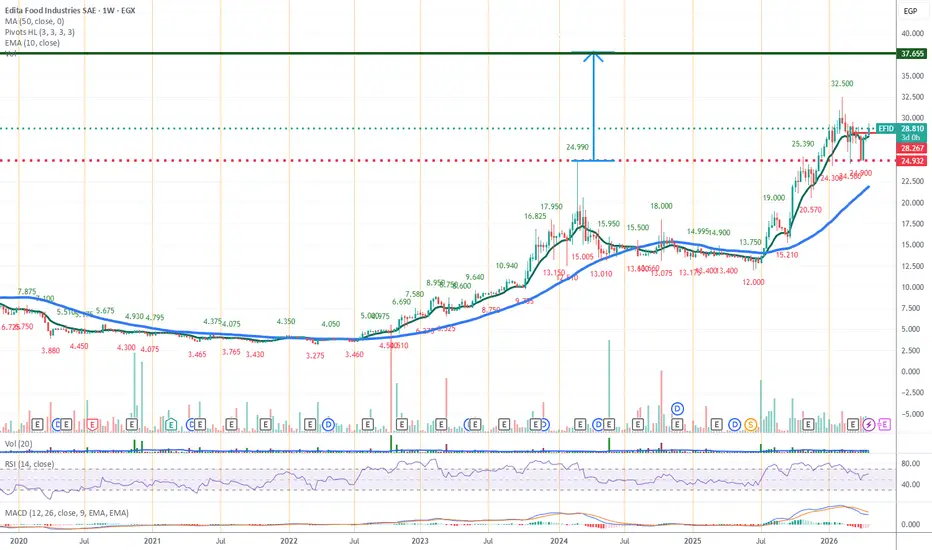Image resolution: width=932 pixels, height=550 pixels.
Task: Click the 2023 time axis label
Action: pos(420,540)
